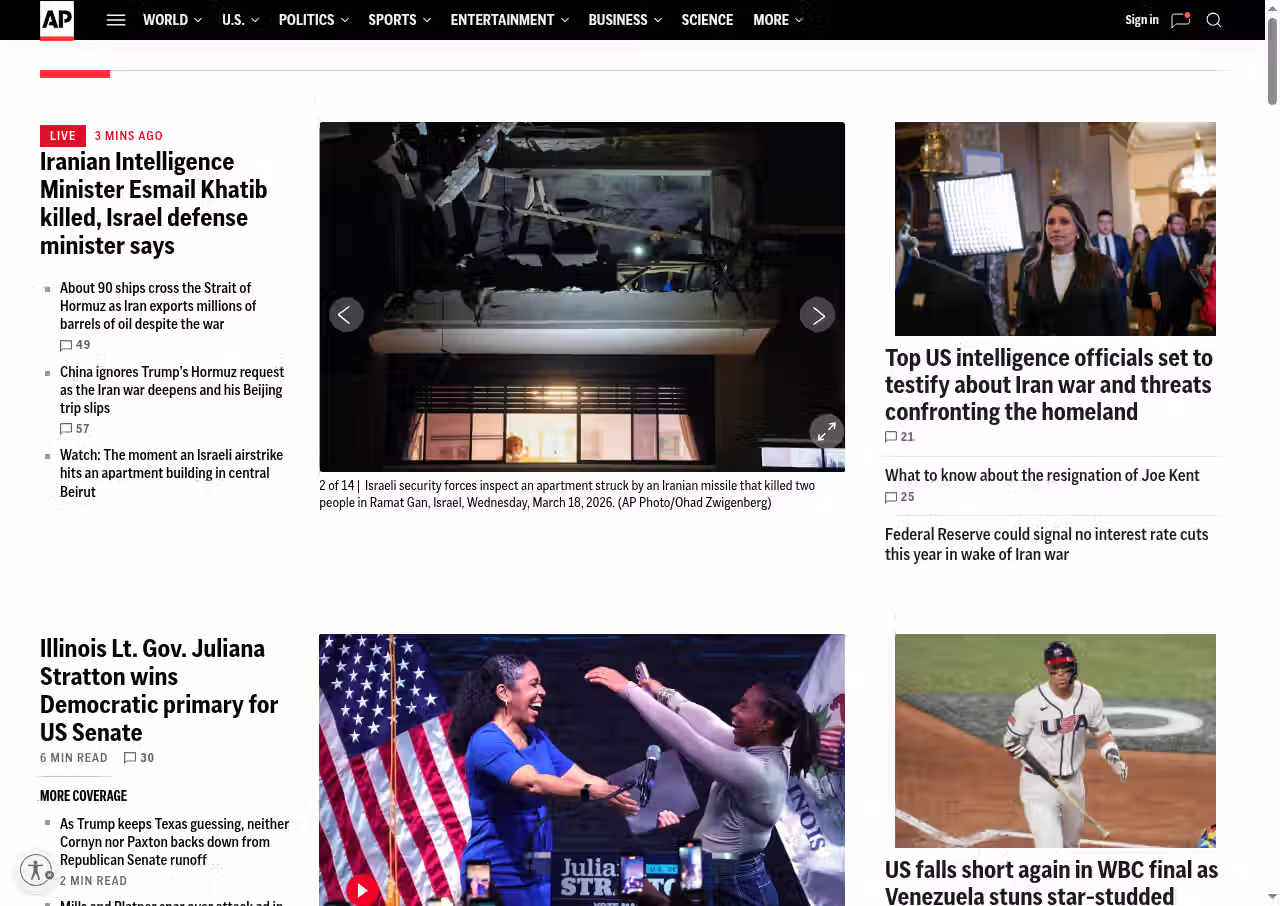Expand the Politics dropdown menu
The width and height of the screenshot is (1280, 906).
[313, 20]
